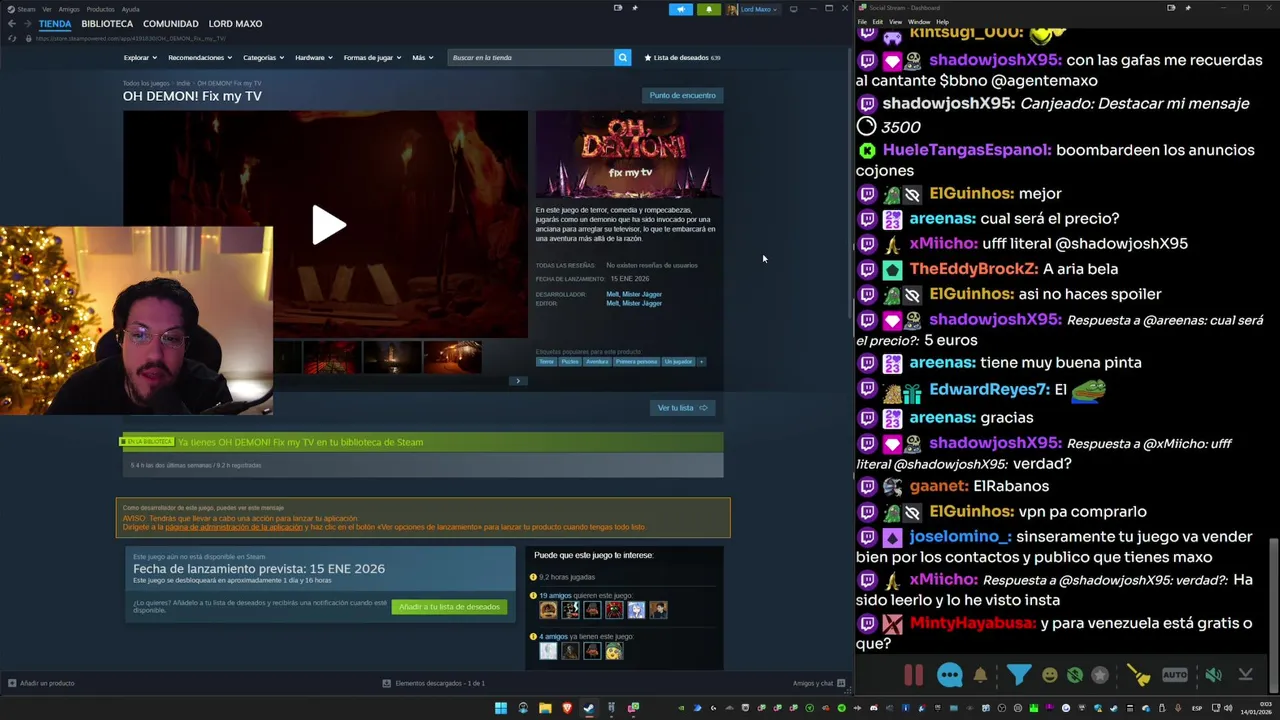The image size is (1280, 720).
Task: Click Añadir un producto in Steam footer
Action: pyautogui.click(x=41, y=683)
